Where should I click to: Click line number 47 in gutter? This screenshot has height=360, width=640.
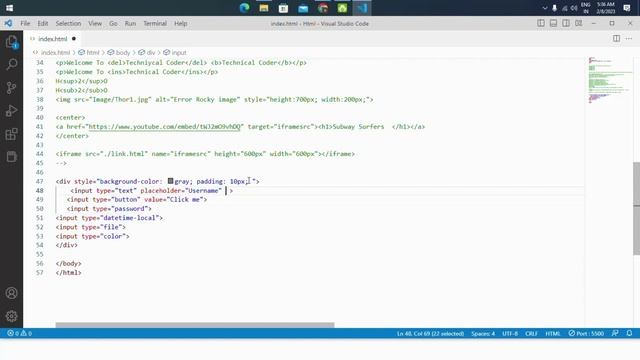tap(40, 181)
